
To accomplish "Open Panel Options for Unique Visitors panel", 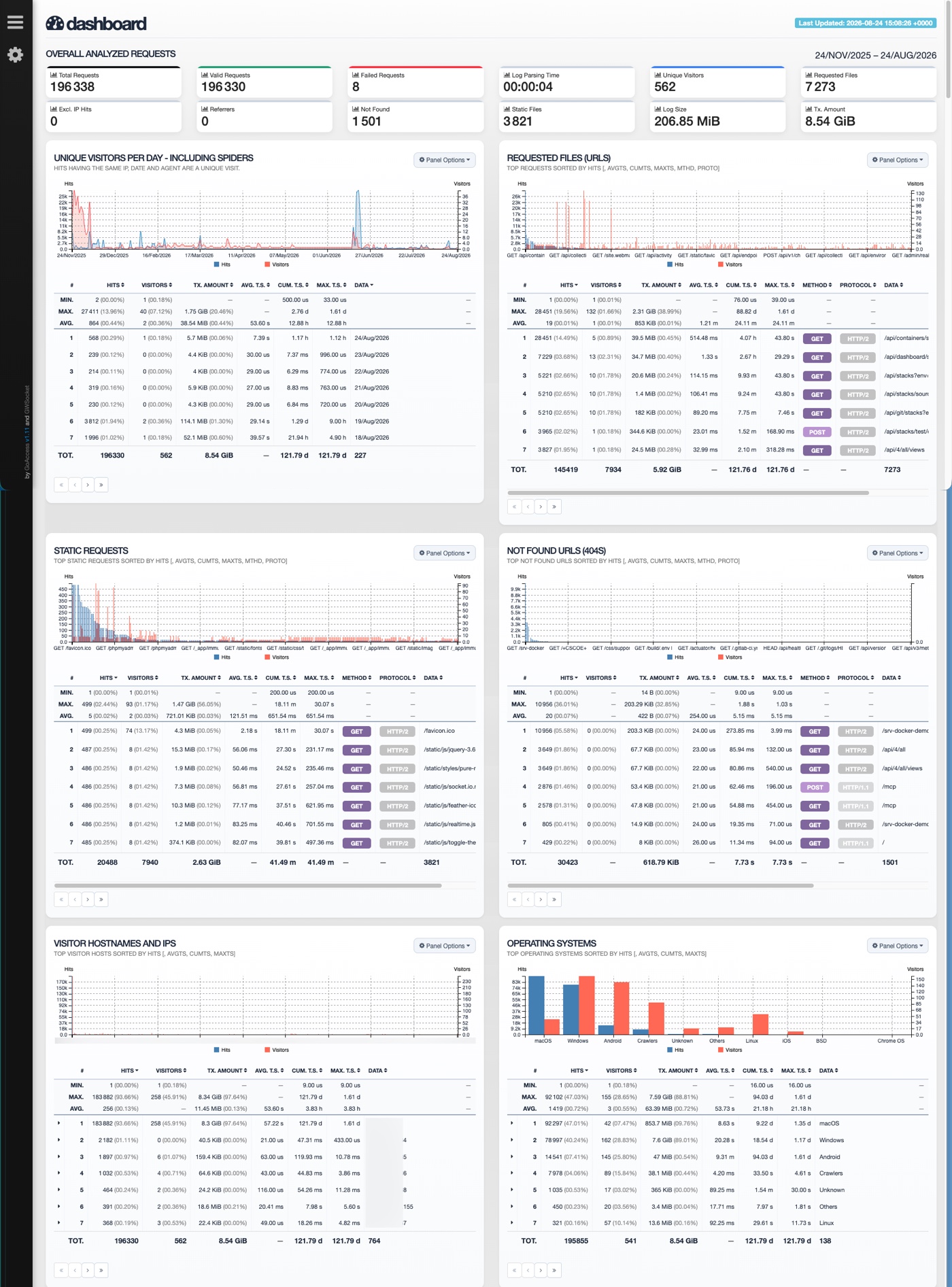I will (445, 160).
